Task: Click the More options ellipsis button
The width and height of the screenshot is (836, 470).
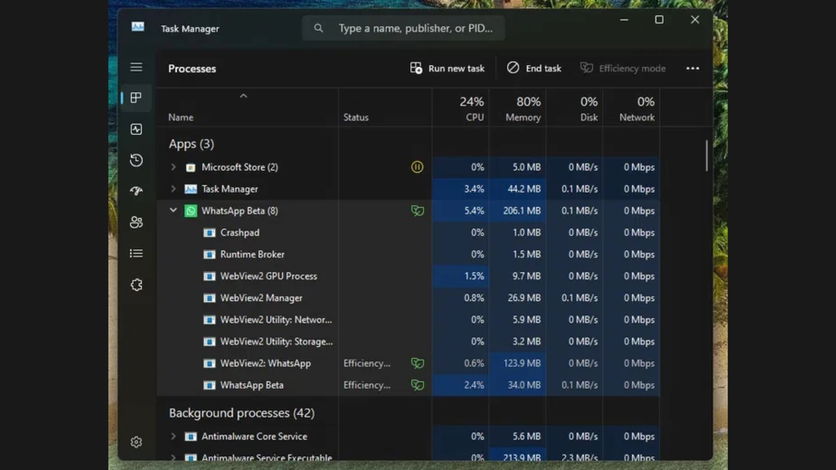Action: (x=693, y=68)
